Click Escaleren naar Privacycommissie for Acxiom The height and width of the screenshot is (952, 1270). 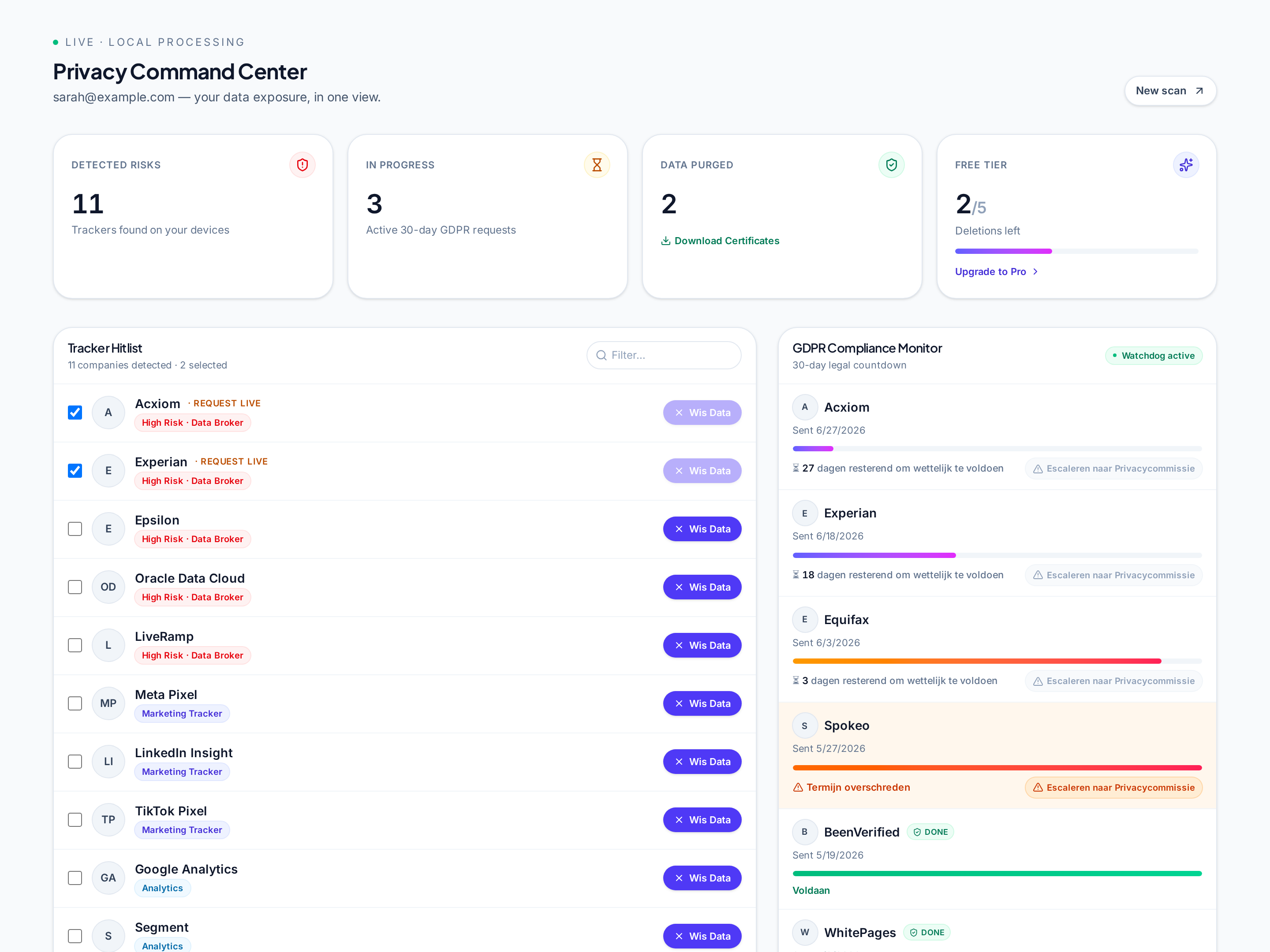(1113, 468)
